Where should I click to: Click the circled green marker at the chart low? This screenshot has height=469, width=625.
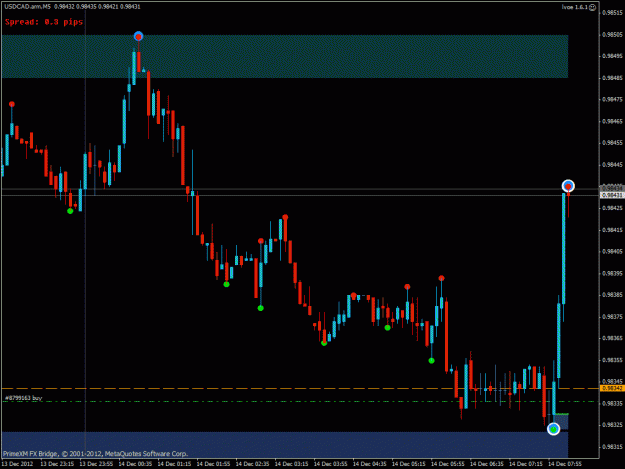pos(553,429)
